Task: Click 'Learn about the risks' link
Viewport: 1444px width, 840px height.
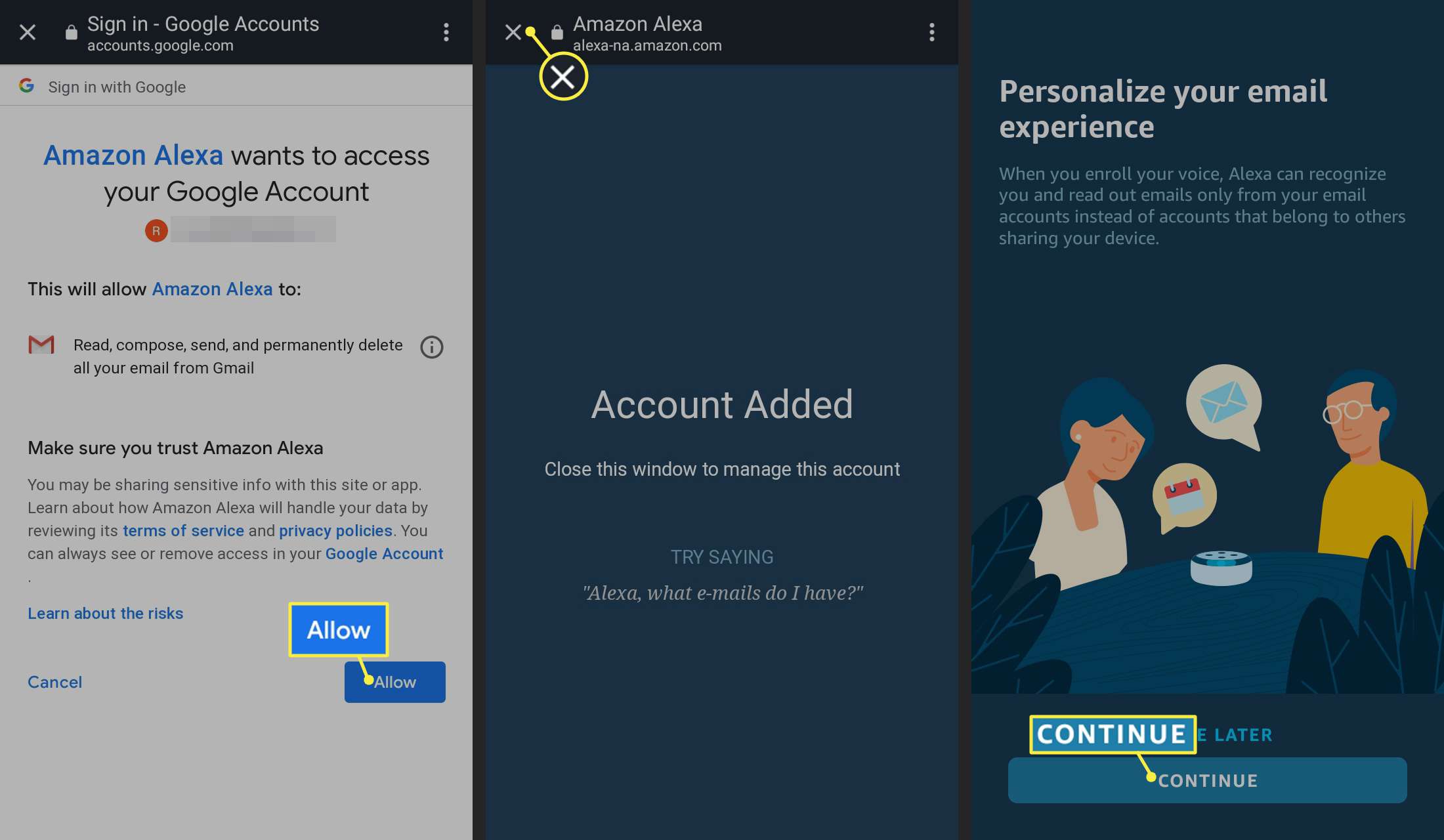Action: 106,612
